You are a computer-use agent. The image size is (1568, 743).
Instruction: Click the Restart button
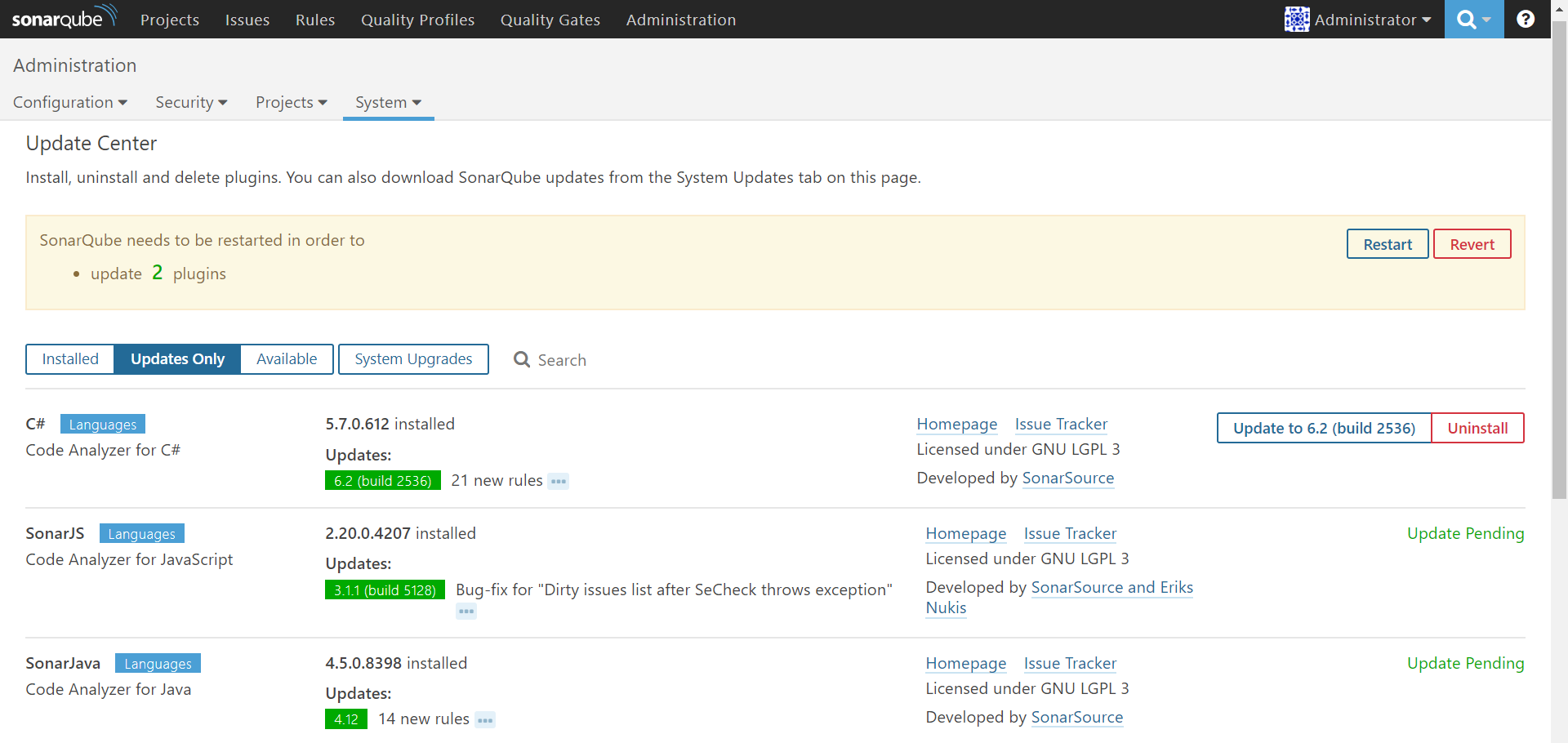pyautogui.click(x=1388, y=244)
